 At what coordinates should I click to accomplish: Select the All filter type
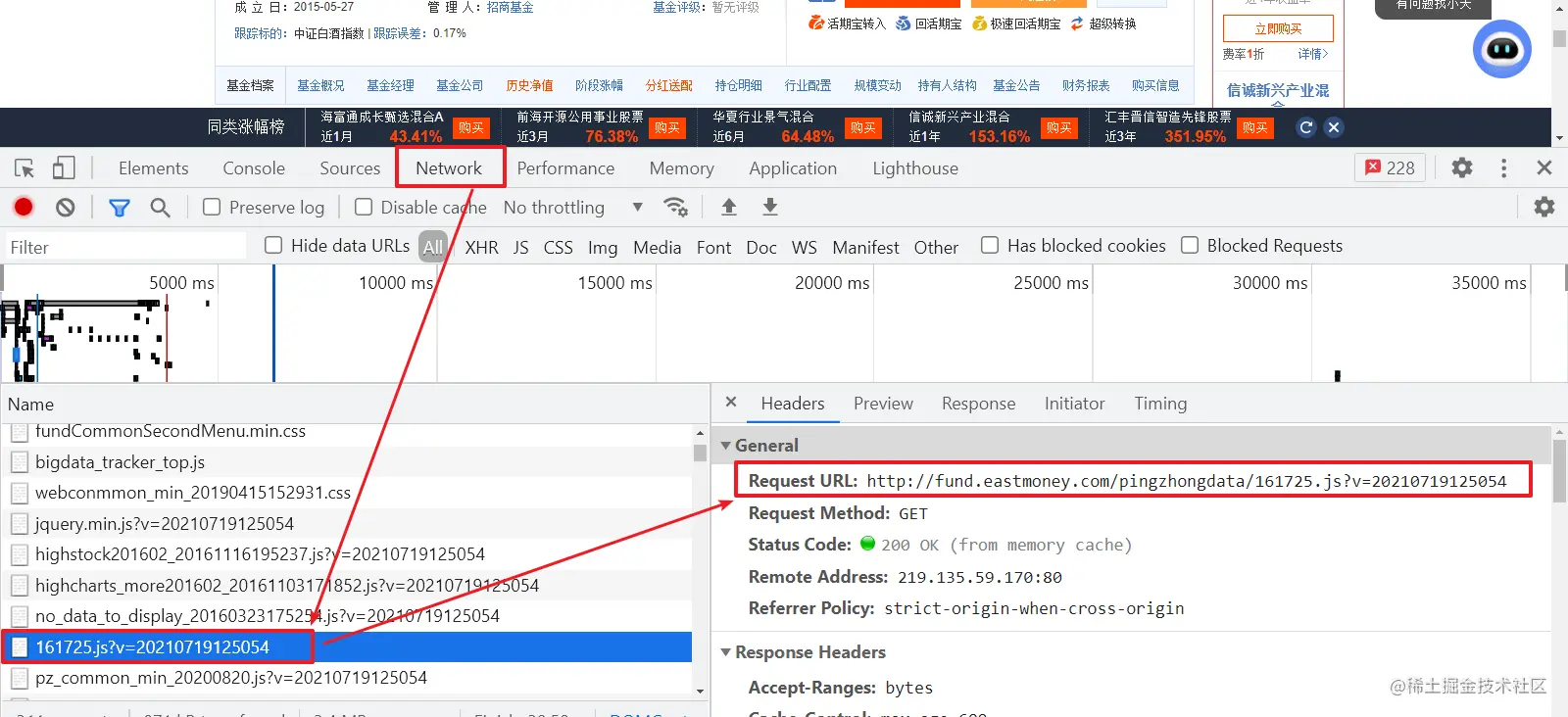[433, 247]
